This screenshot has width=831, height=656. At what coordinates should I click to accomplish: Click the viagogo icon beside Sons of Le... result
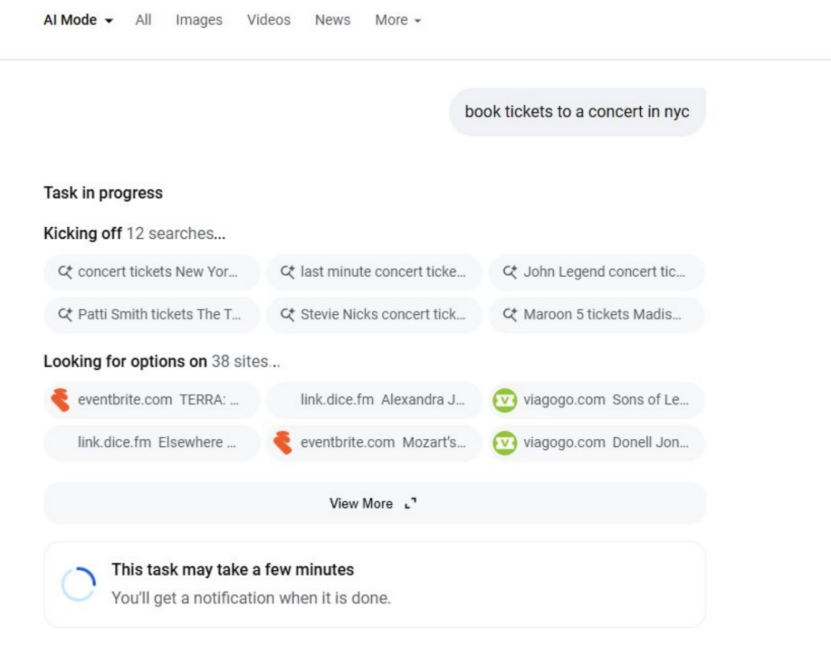click(x=505, y=400)
